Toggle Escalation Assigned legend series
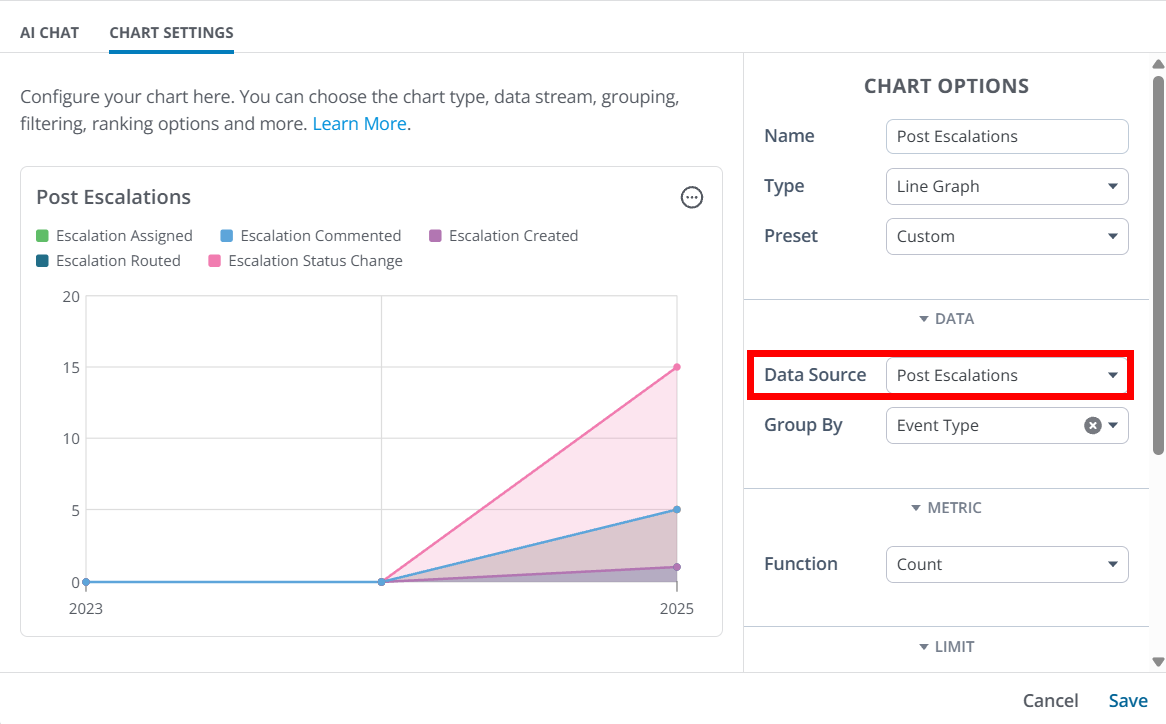The image size is (1166, 724). pyautogui.click(x=114, y=236)
